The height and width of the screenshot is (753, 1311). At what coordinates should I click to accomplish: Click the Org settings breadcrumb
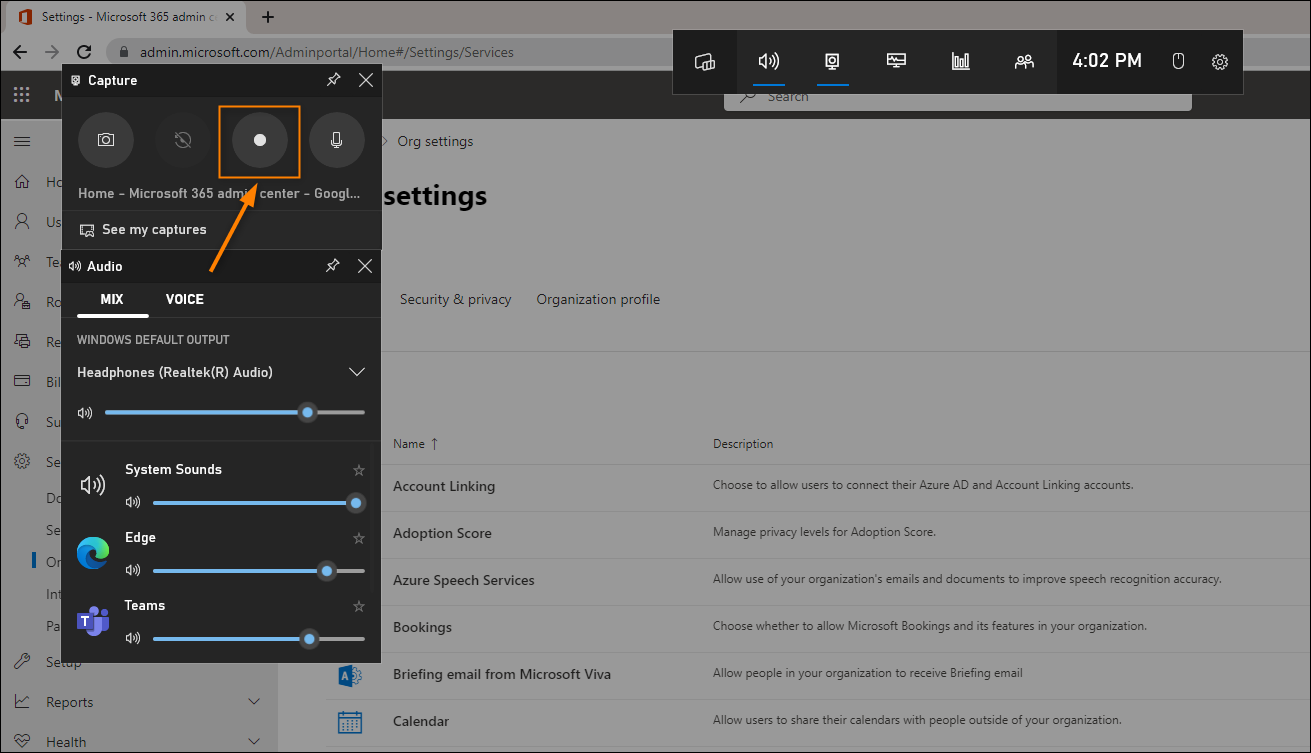[x=435, y=141]
